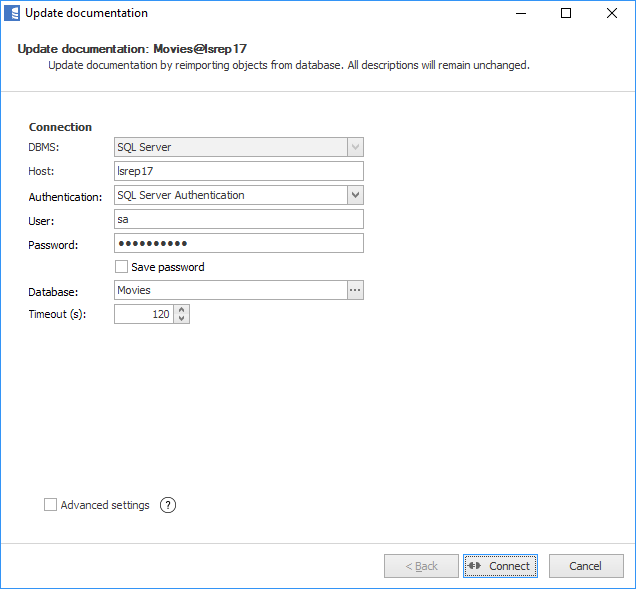Select the Password field
Viewport: 636px width, 589px height.
[x=238, y=243]
